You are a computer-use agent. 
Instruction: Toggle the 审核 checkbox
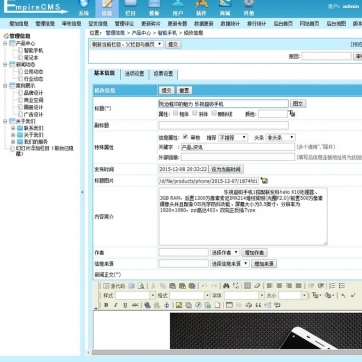185,137
